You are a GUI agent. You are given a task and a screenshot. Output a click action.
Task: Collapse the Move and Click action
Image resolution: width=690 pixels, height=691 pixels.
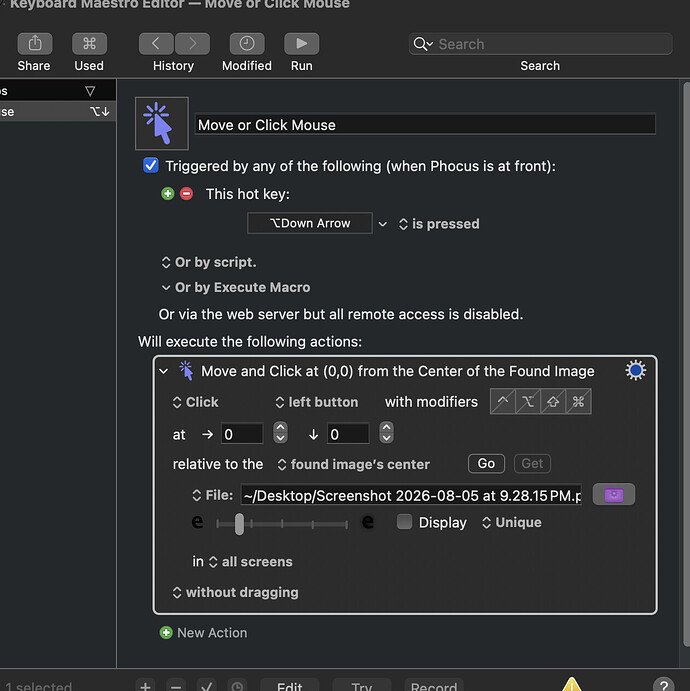(x=164, y=371)
